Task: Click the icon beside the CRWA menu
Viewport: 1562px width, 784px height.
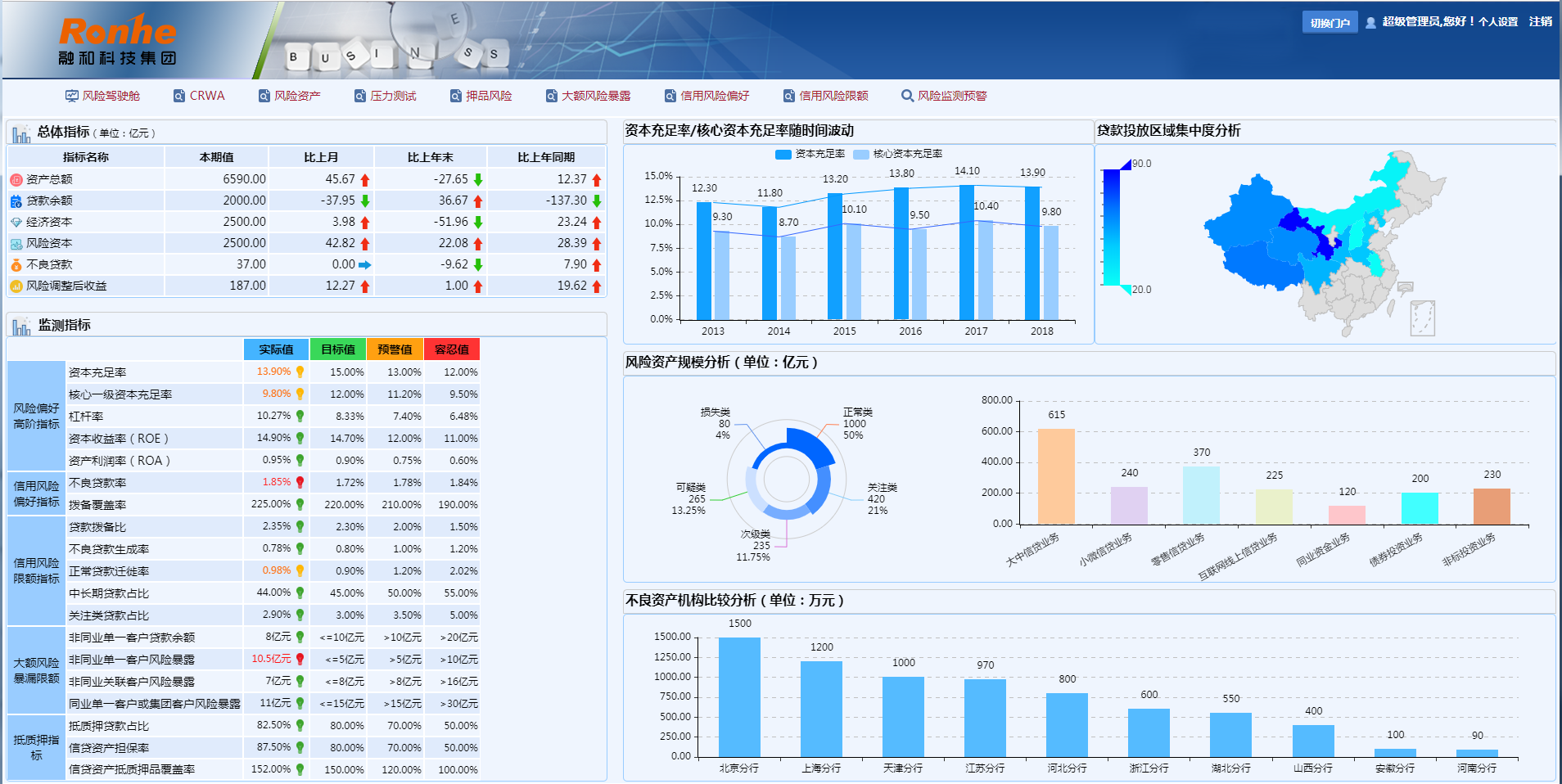Action: click(178, 96)
